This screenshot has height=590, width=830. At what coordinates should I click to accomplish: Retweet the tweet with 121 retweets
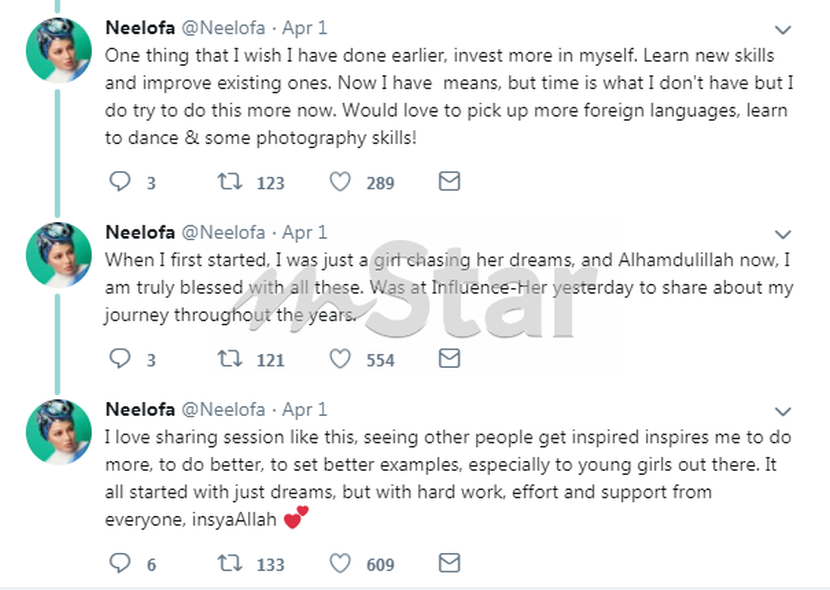[229, 359]
